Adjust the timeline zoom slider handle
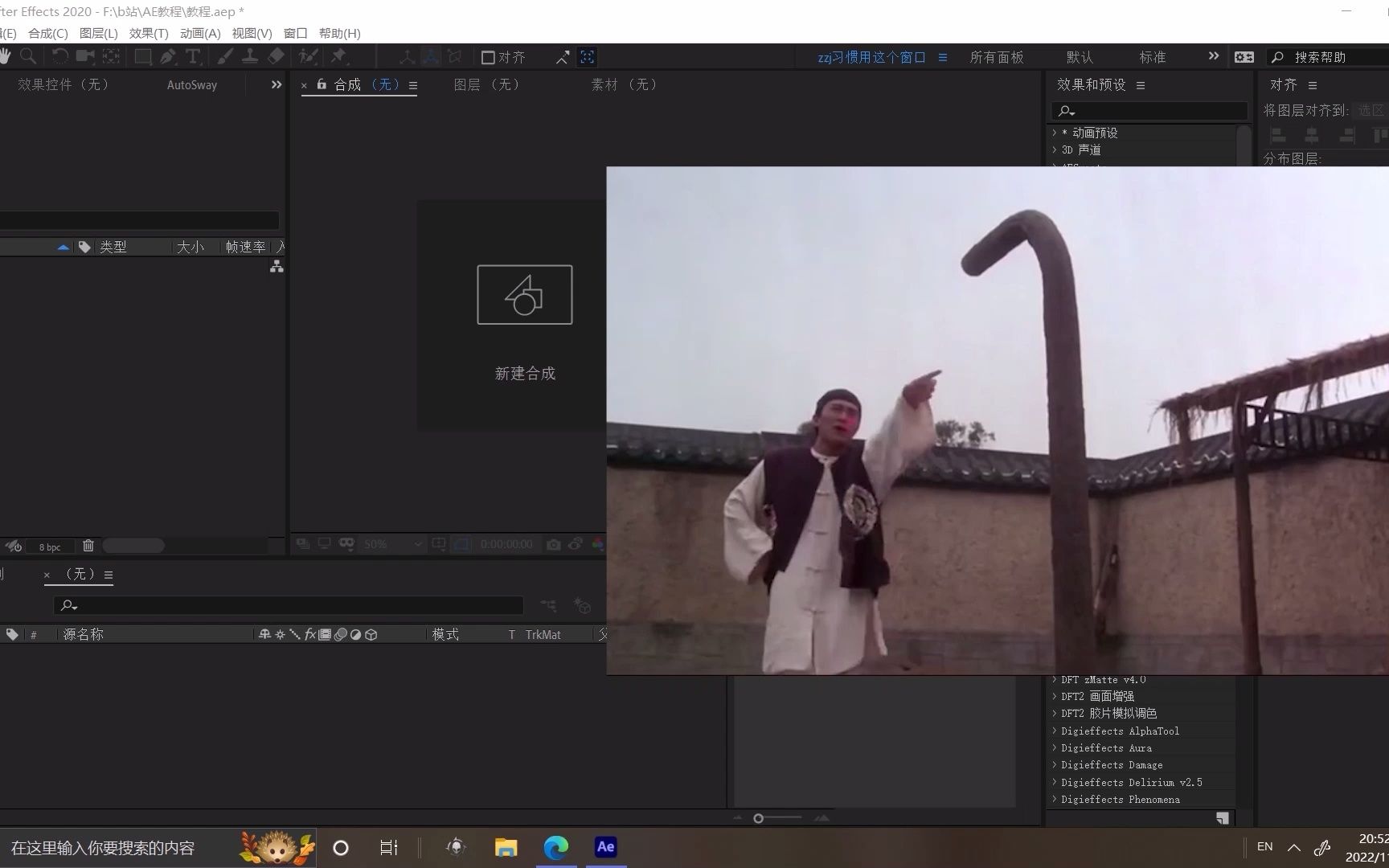 (x=758, y=818)
